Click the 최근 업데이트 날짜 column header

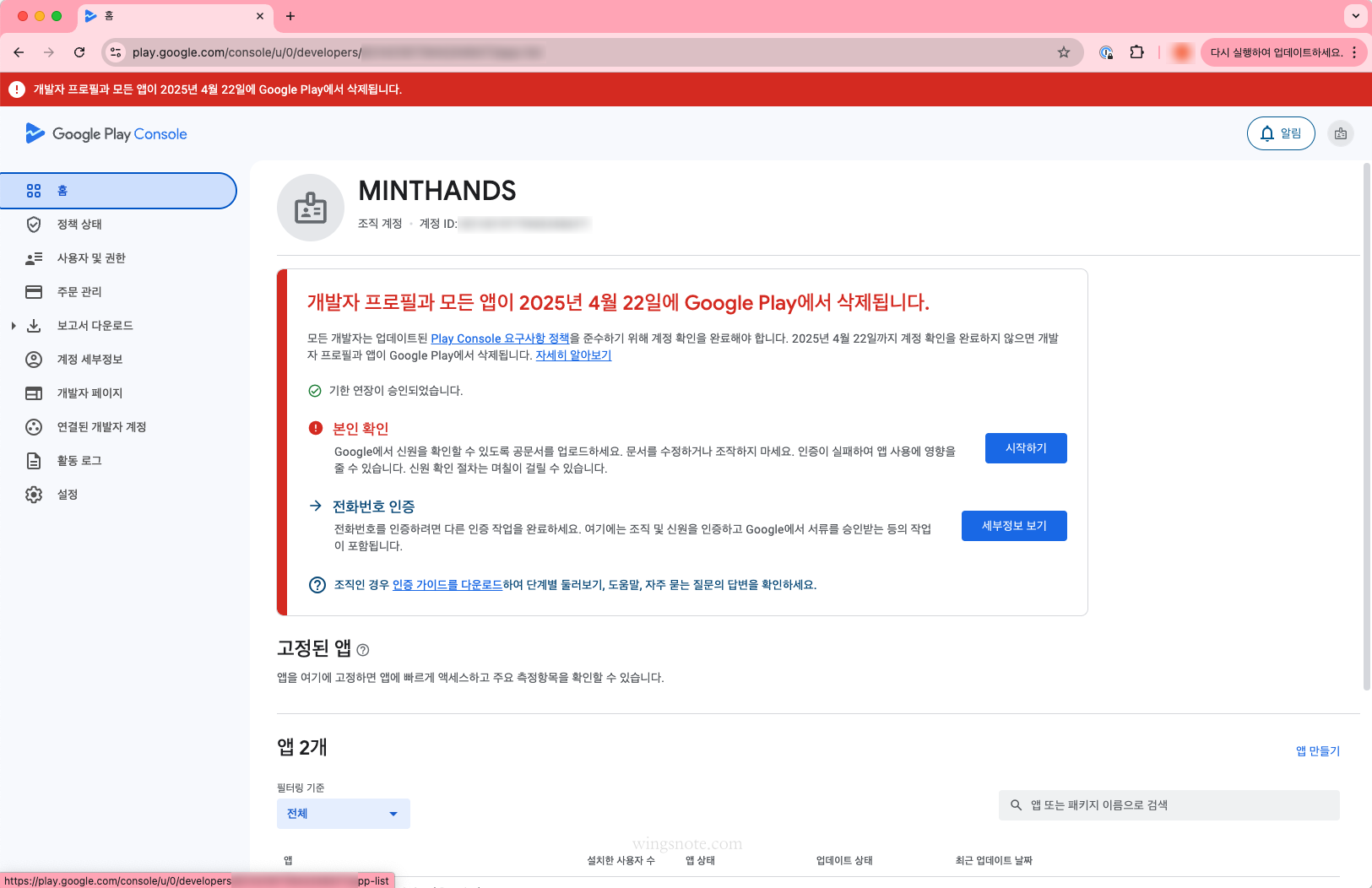pos(994,861)
